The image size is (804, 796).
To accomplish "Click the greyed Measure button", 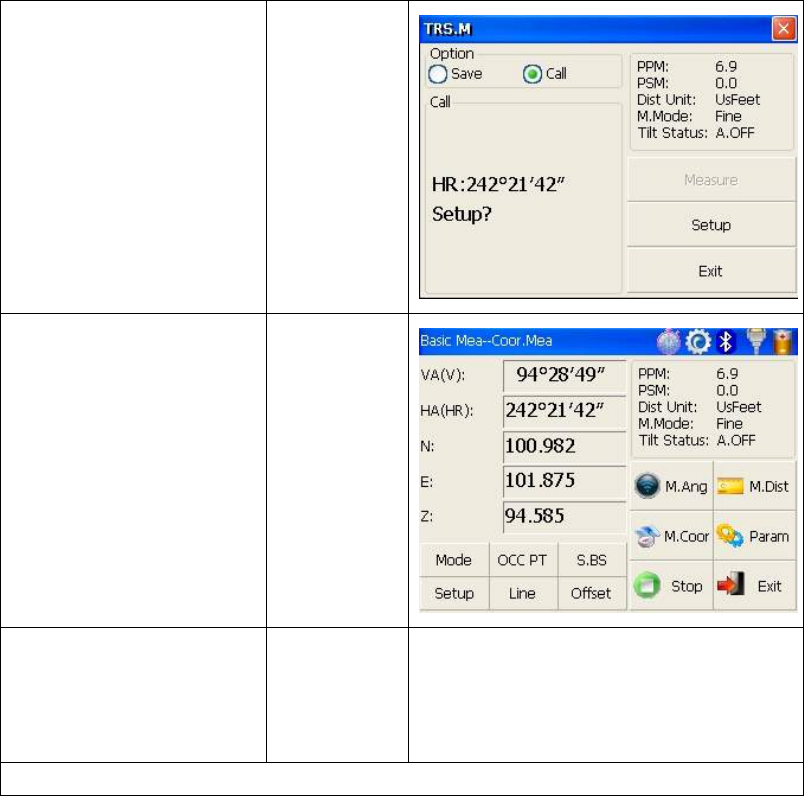I will [711, 180].
